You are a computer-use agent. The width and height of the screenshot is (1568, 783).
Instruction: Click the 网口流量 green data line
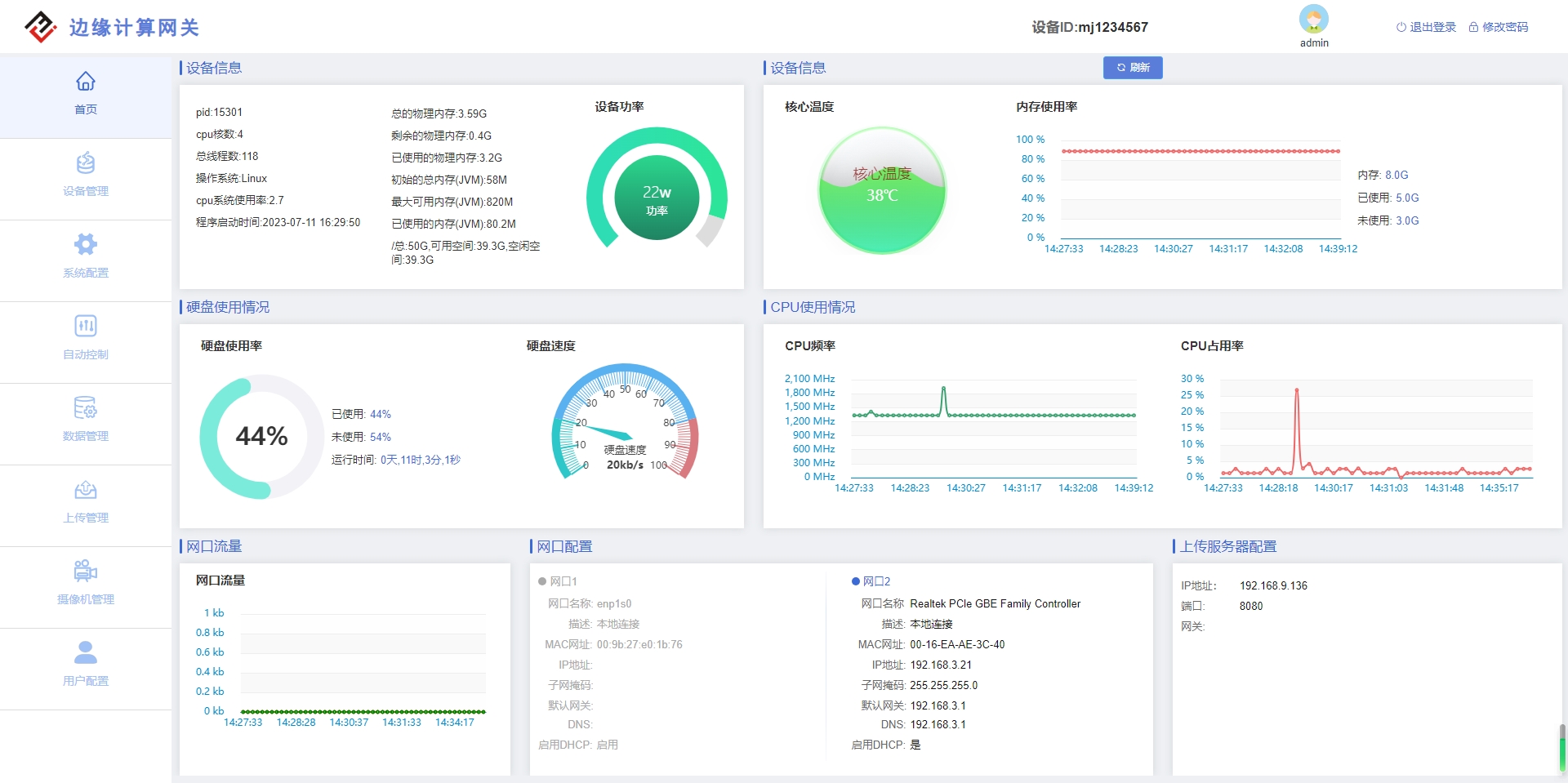click(363, 712)
